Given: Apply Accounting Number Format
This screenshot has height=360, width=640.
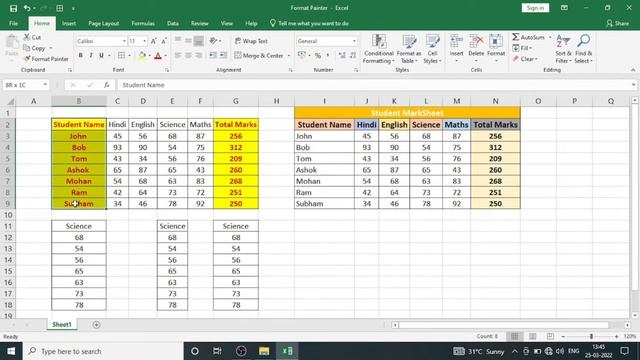Looking at the screenshot, I should click(x=301, y=56).
